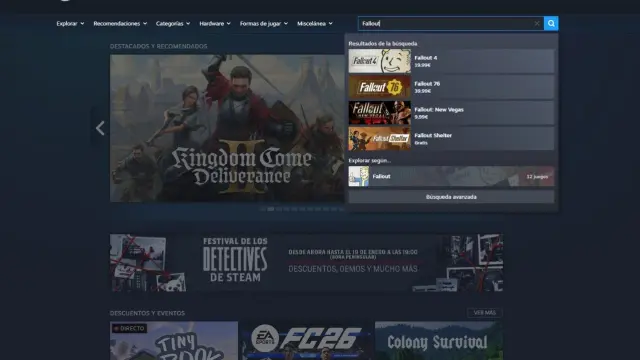Viewport: 640px width, 360px height.
Task: Click Fallout: New Vegas price 9,99€
Action: pyautogui.click(x=421, y=117)
